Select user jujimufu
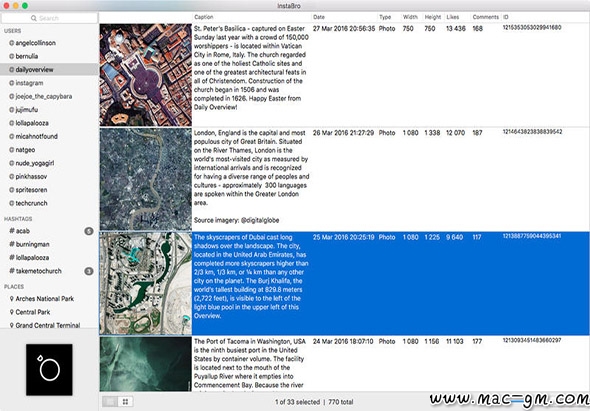The image size is (590, 411). (26, 110)
